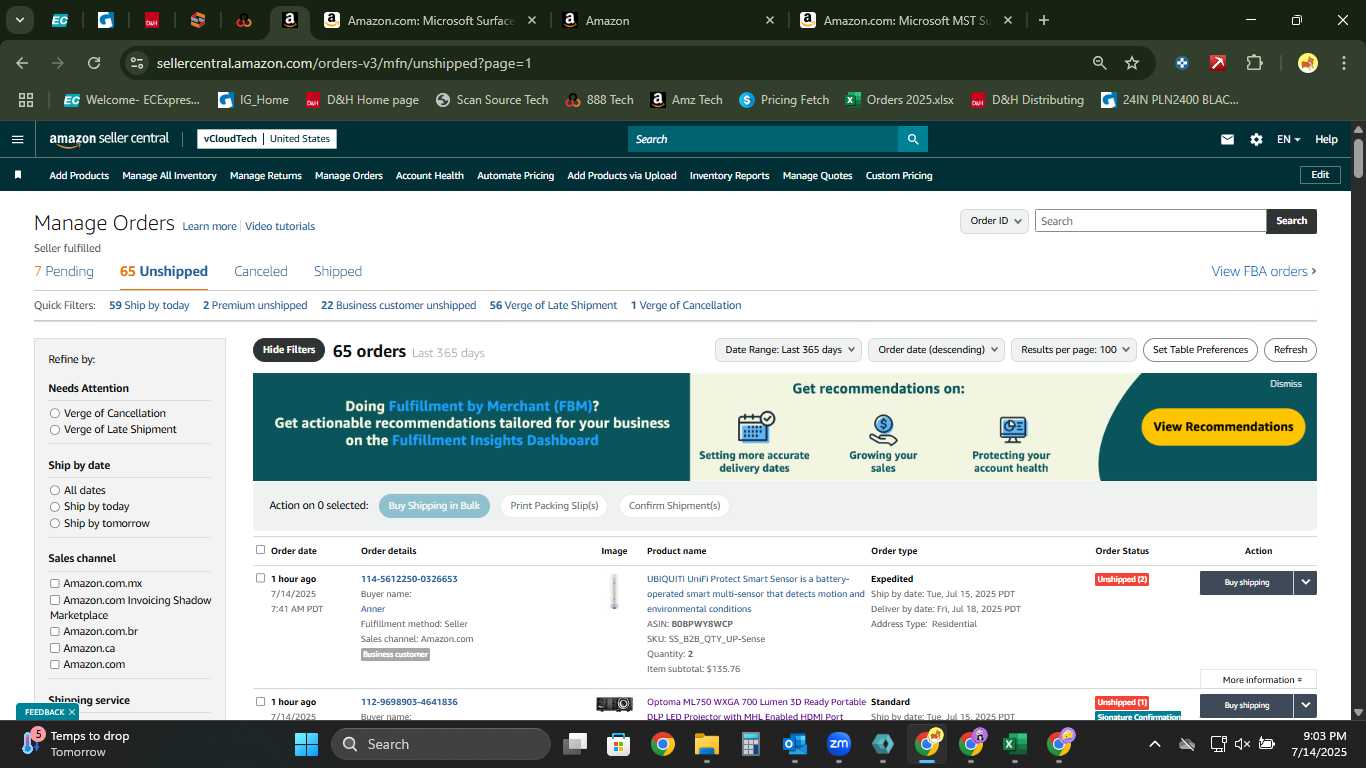Open the Order date sort dropdown
The image size is (1366, 768).
coord(936,350)
